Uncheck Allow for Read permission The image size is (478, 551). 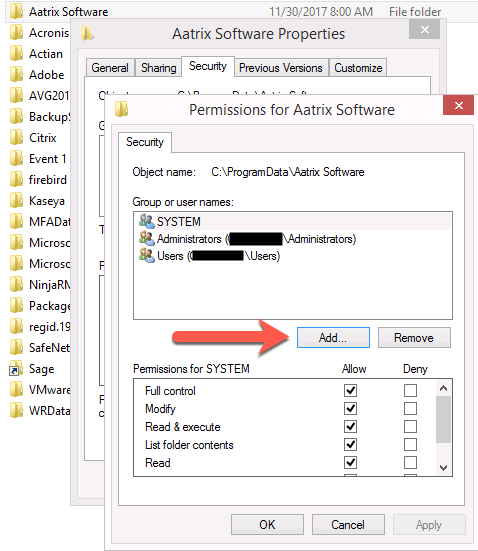(350, 462)
